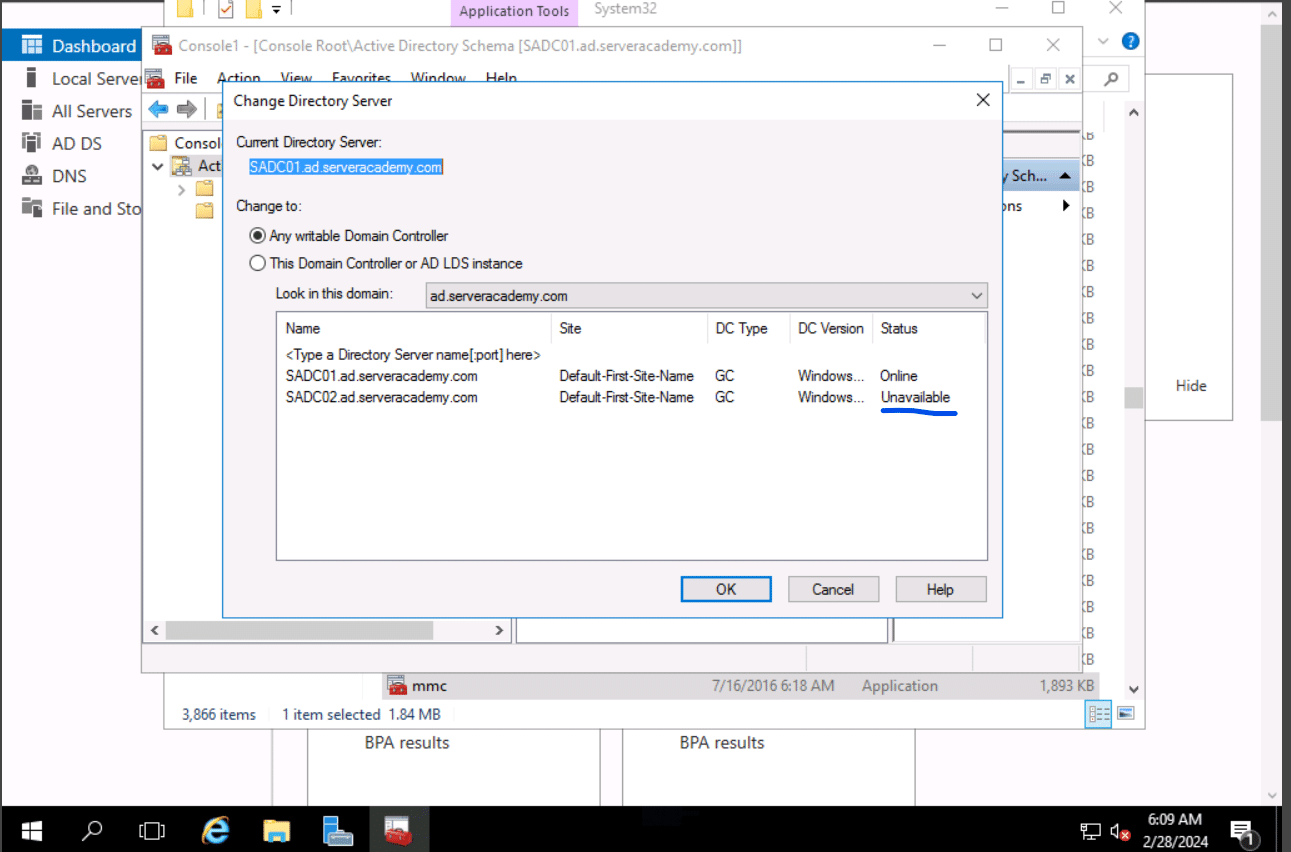Select 'Any writable Domain Controller' radio button
Viewport: 1291px width, 852px height.
click(x=258, y=236)
